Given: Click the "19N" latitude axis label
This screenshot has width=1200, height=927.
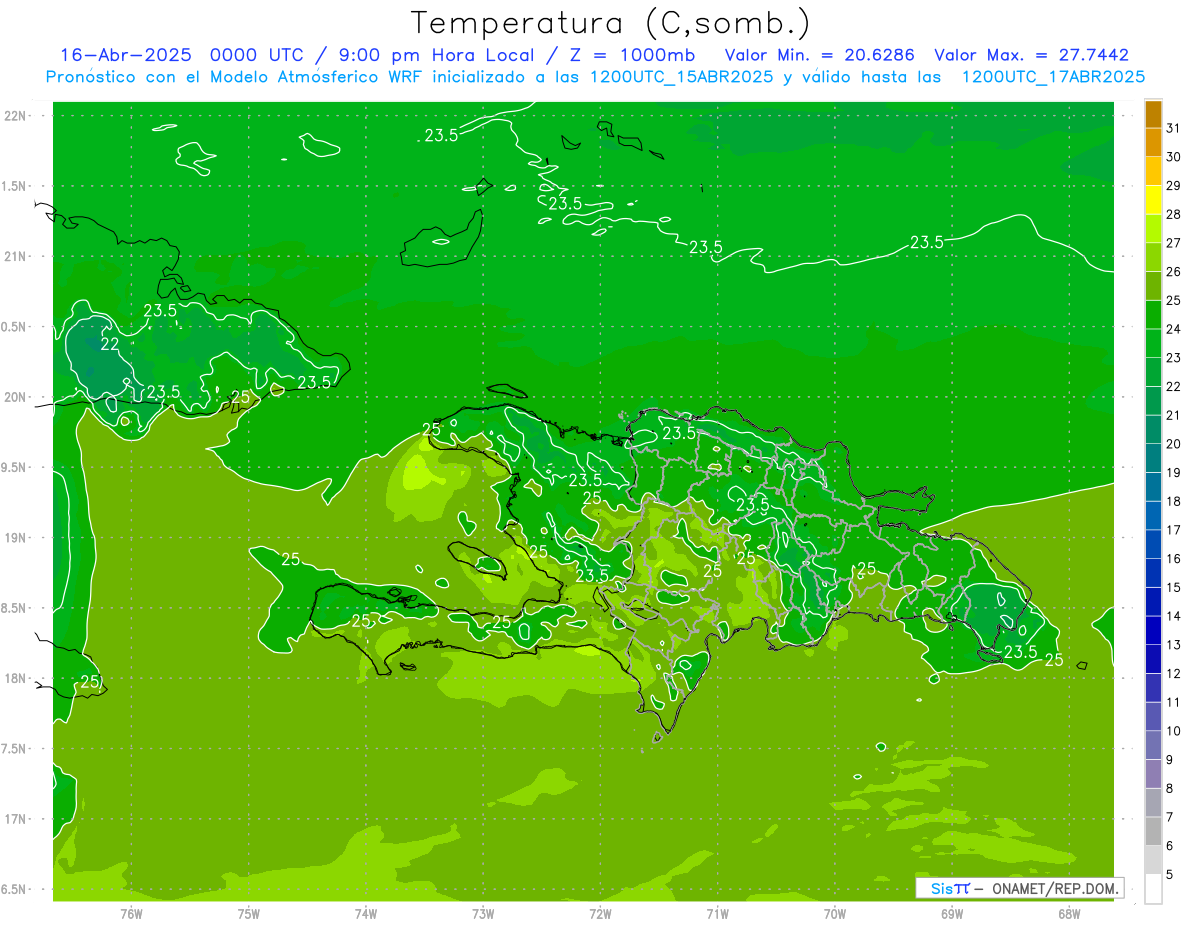Looking at the screenshot, I should pos(16,537).
